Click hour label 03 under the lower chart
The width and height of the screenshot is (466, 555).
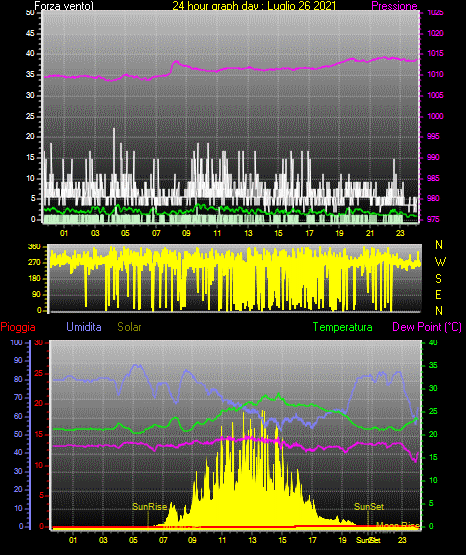click(x=103, y=540)
